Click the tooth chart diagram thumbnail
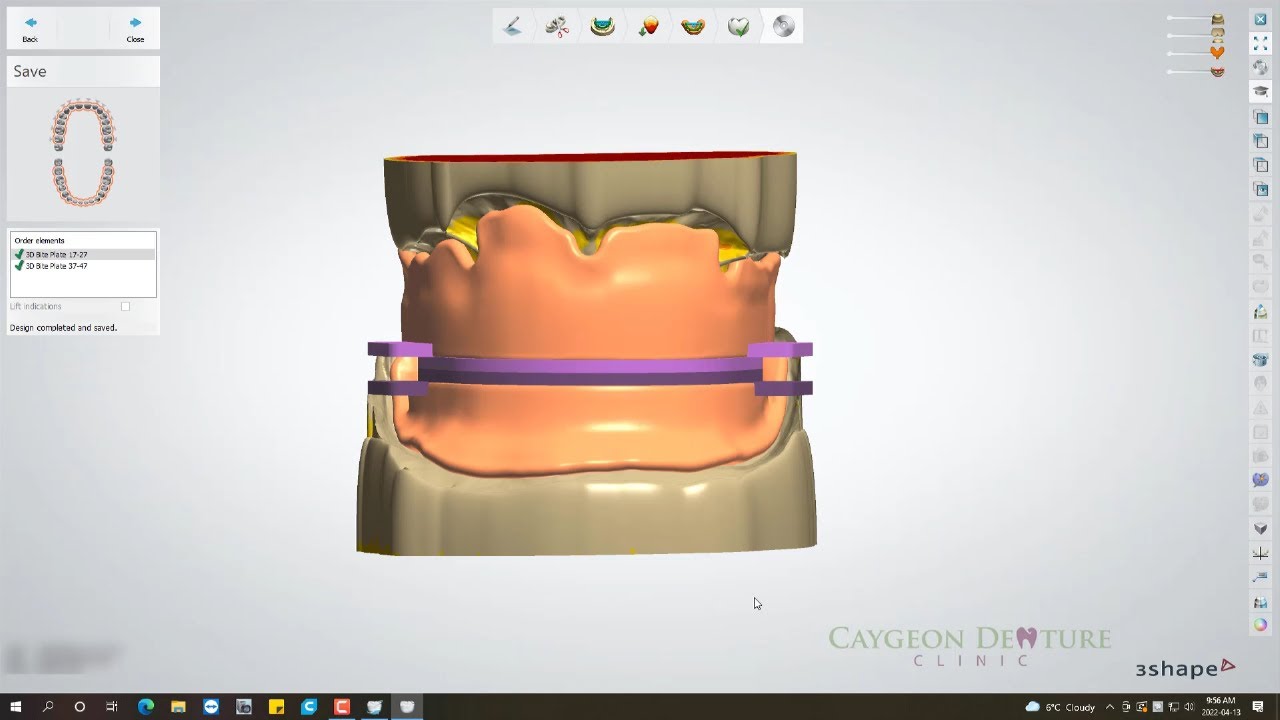This screenshot has width=1280, height=720. coord(83,153)
